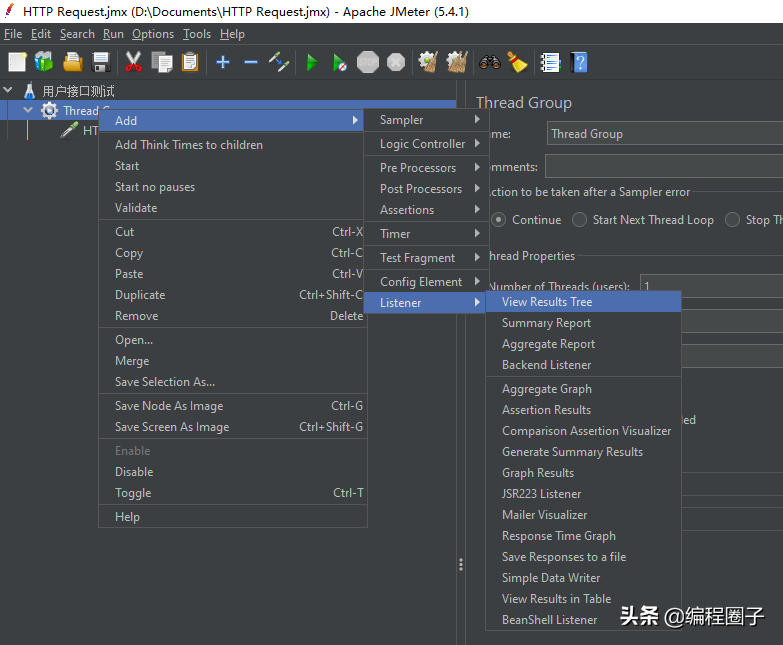The width and height of the screenshot is (783, 645).
Task: Click the Stop test icon
Action: tap(368, 62)
